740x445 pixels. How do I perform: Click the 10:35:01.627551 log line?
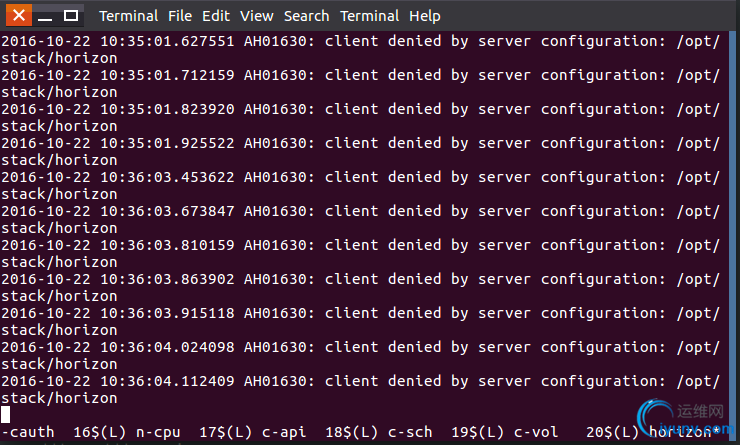(360, 49)
